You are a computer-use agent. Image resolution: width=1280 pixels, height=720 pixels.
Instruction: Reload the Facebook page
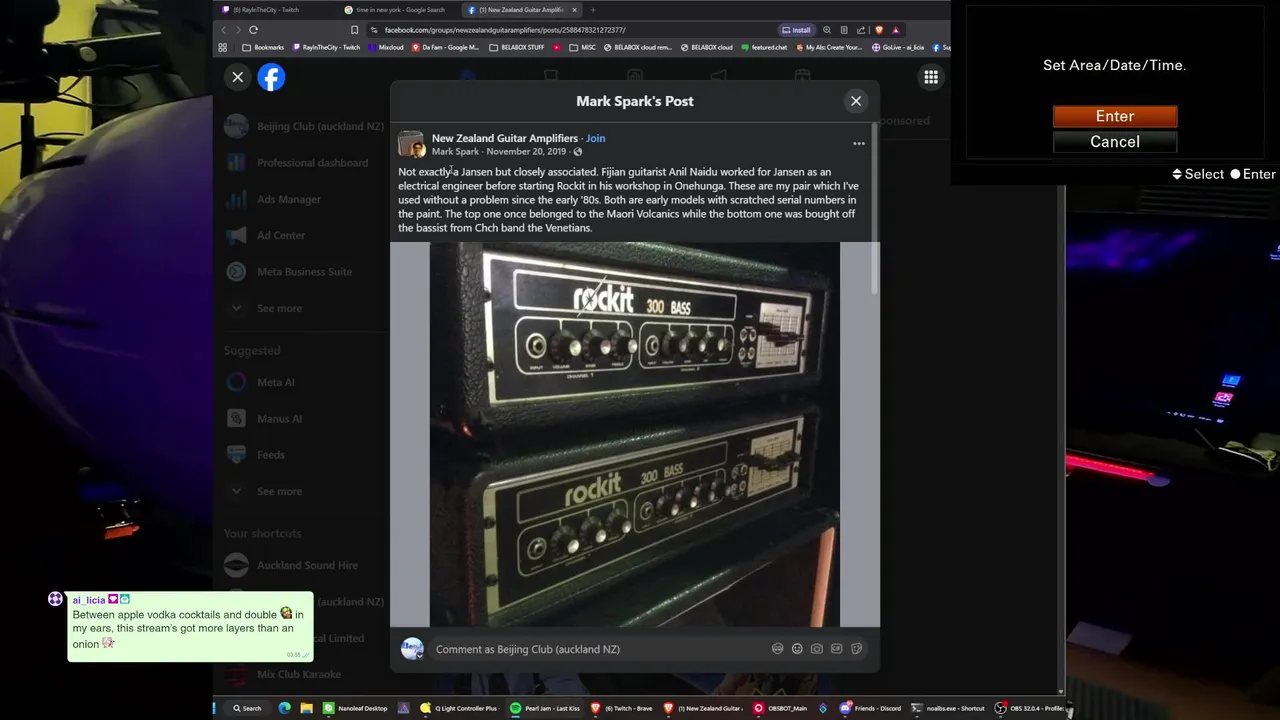point(254,30)
